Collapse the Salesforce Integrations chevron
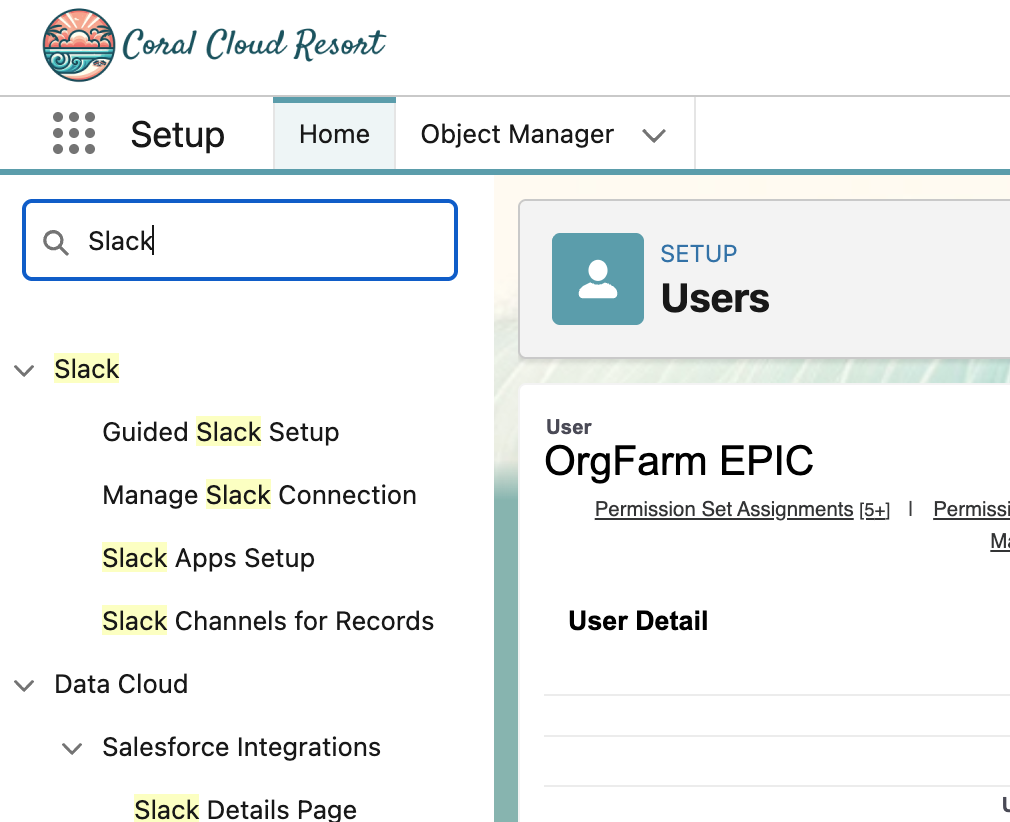This screenshot has height=822, width=1010. (72, 748)
